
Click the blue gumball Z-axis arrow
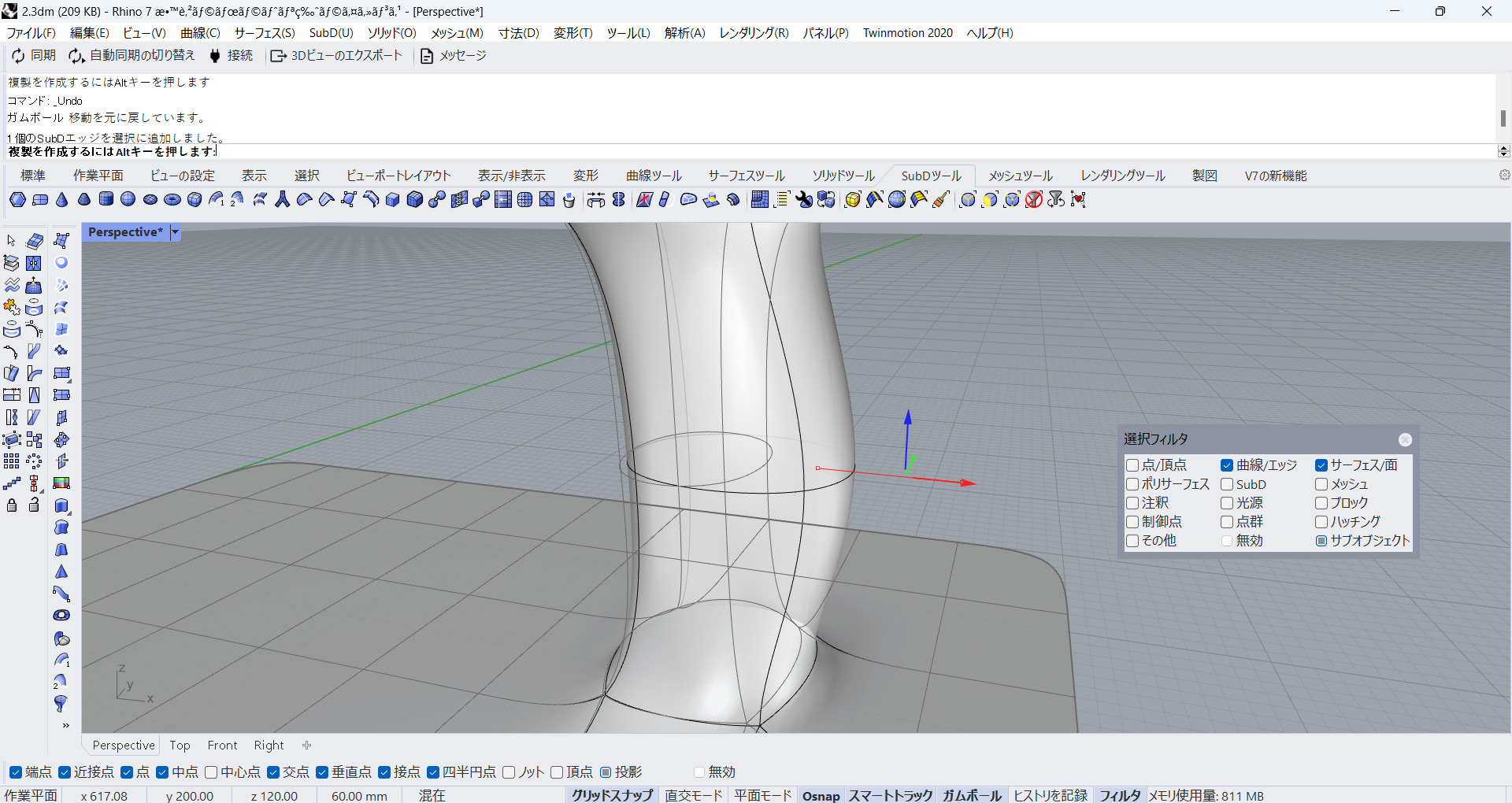[908, 417]
